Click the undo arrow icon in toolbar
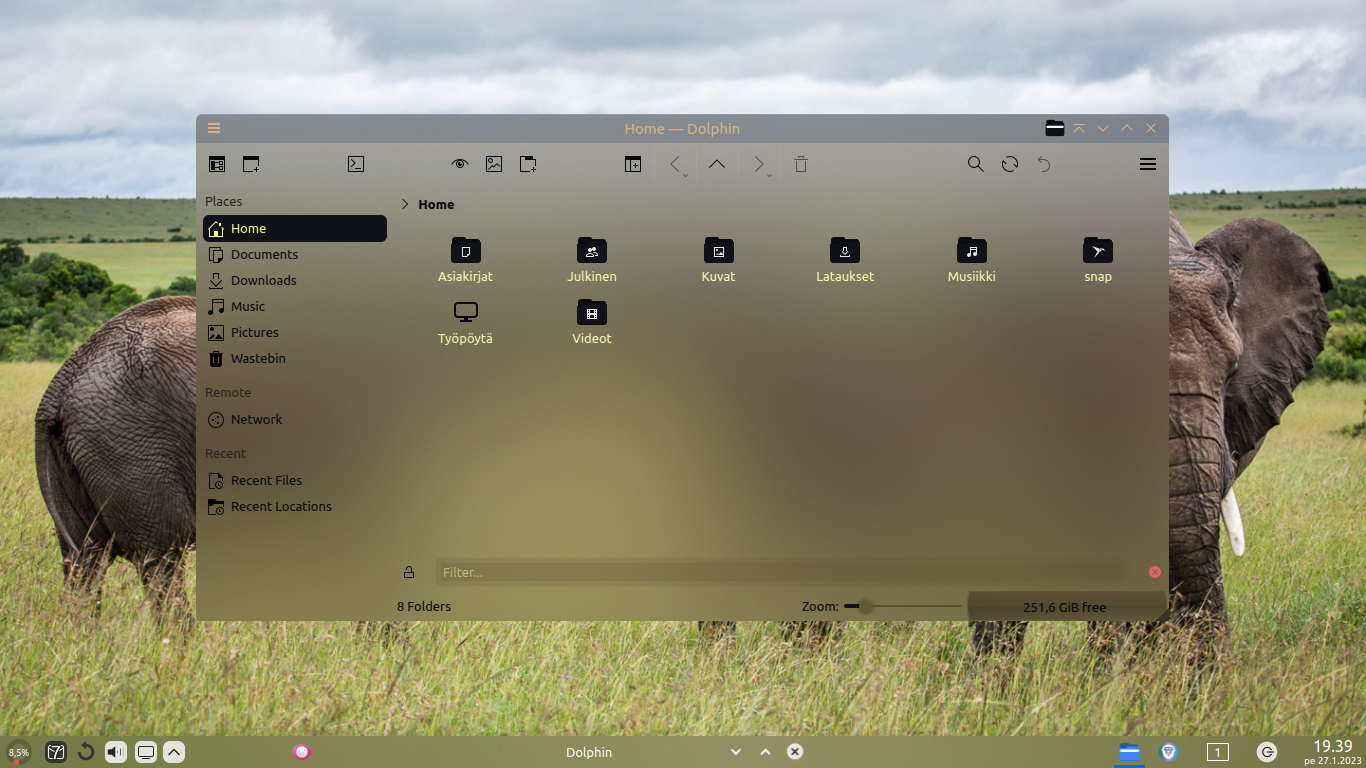This screenshot has width=1366, height=768. coord(1044,164)
